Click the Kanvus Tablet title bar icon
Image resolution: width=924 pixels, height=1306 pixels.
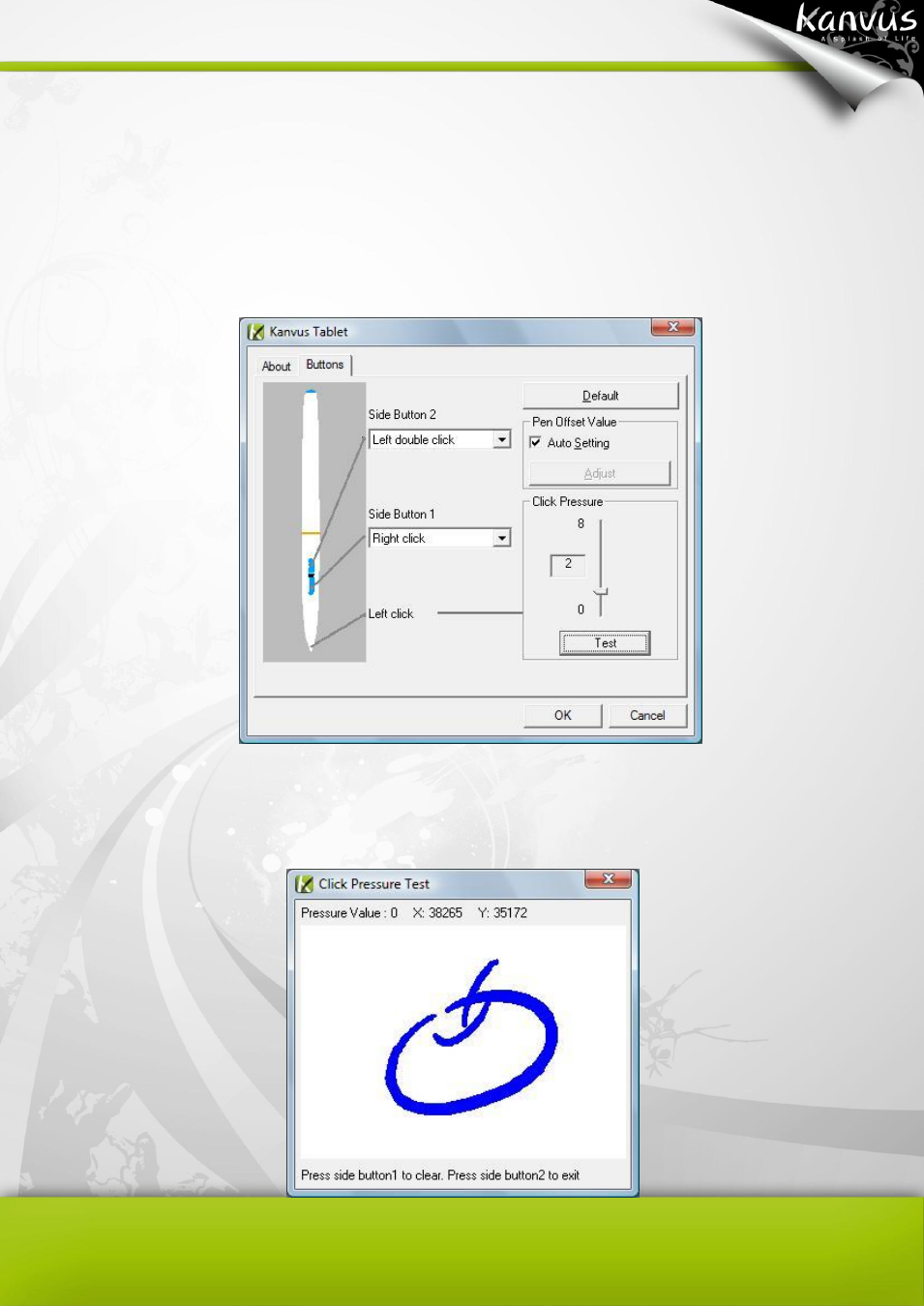click(255, 332)
